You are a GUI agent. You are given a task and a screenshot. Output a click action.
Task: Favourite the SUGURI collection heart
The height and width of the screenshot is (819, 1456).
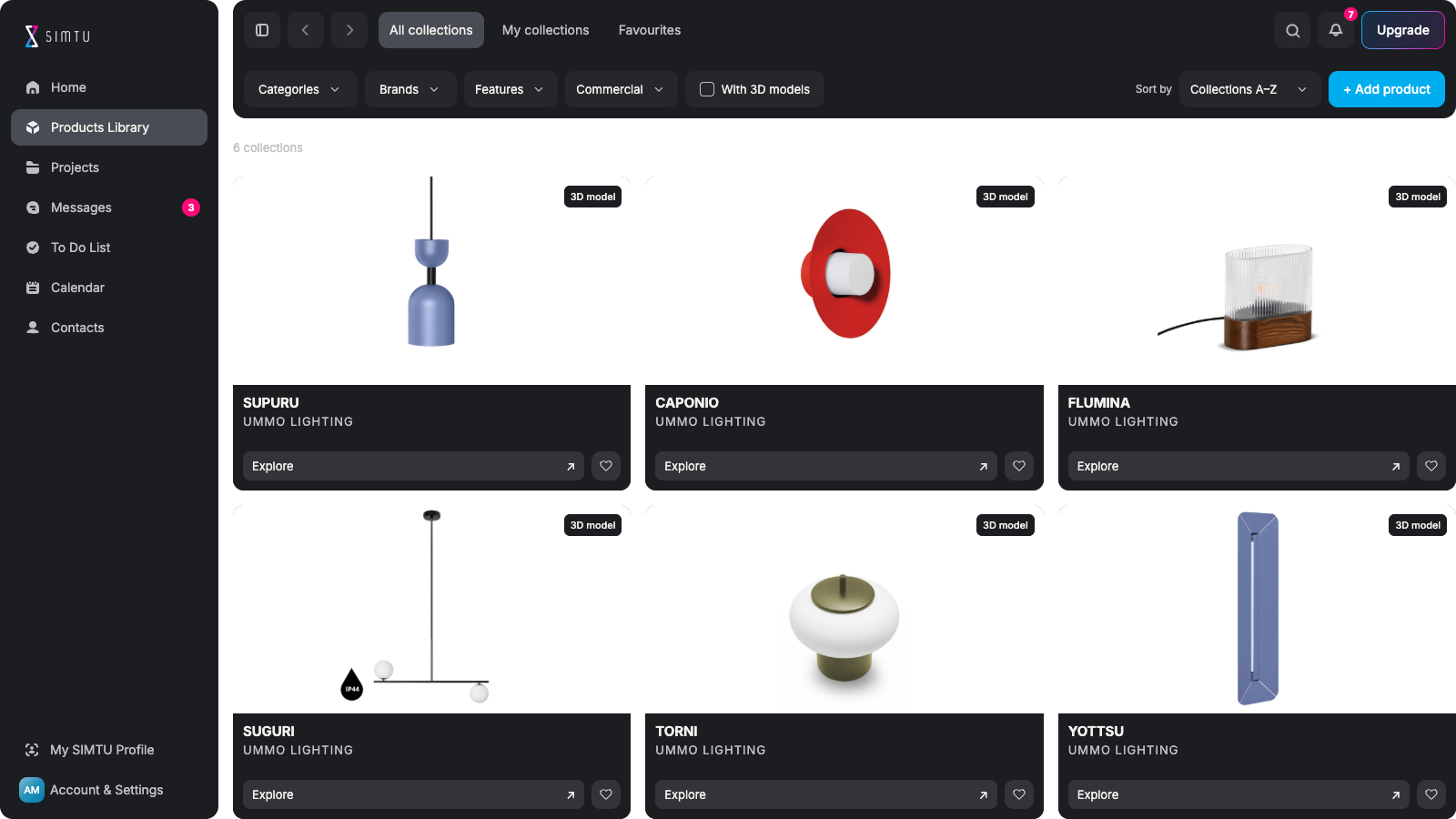606,794
